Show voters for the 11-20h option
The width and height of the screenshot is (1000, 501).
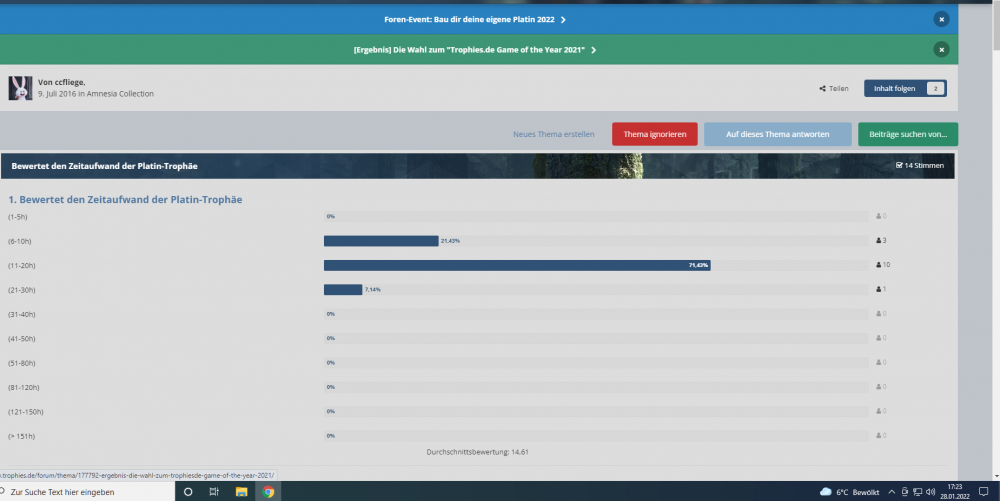coord(882,265)
